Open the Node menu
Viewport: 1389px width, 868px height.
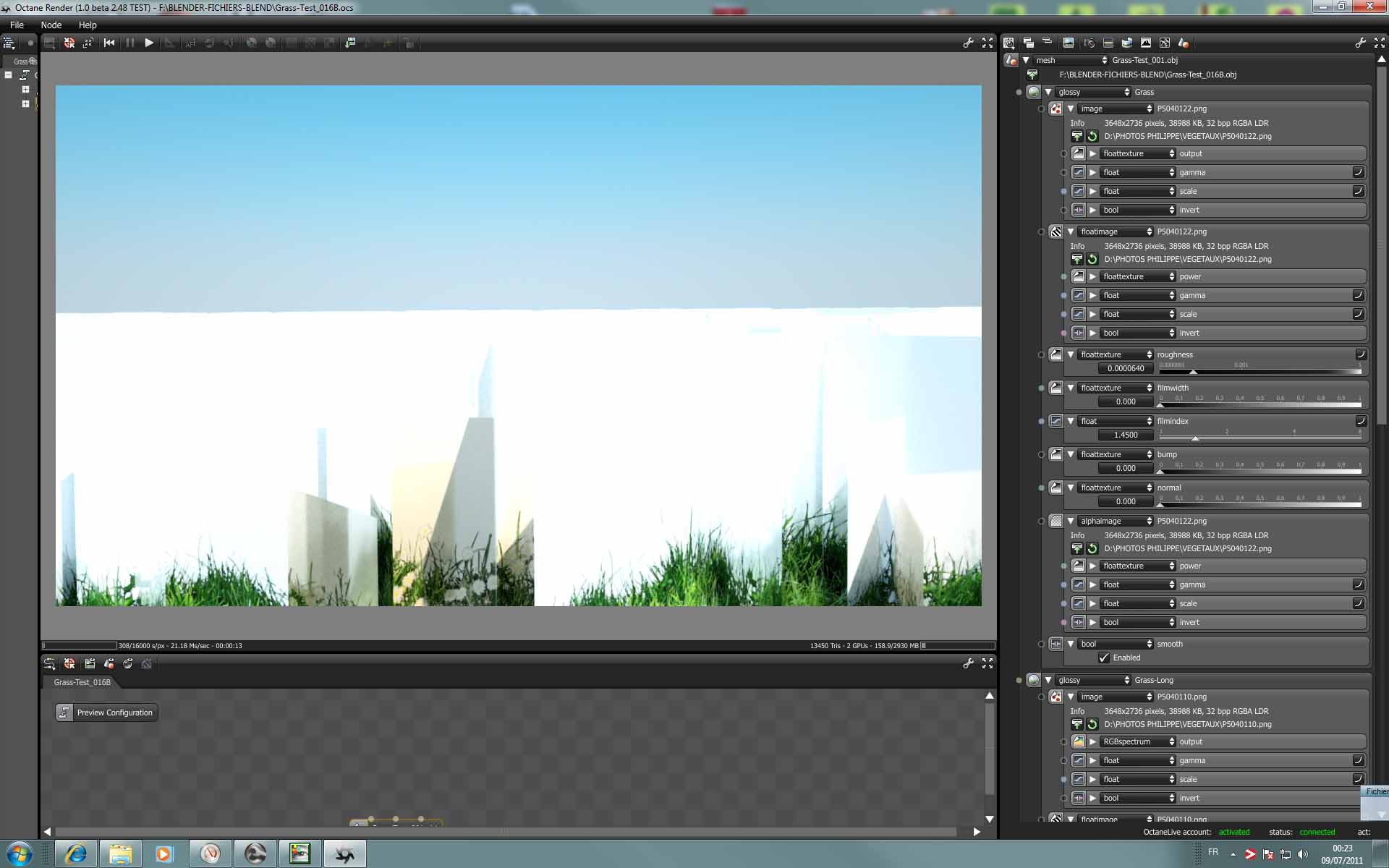click(51, 25)
